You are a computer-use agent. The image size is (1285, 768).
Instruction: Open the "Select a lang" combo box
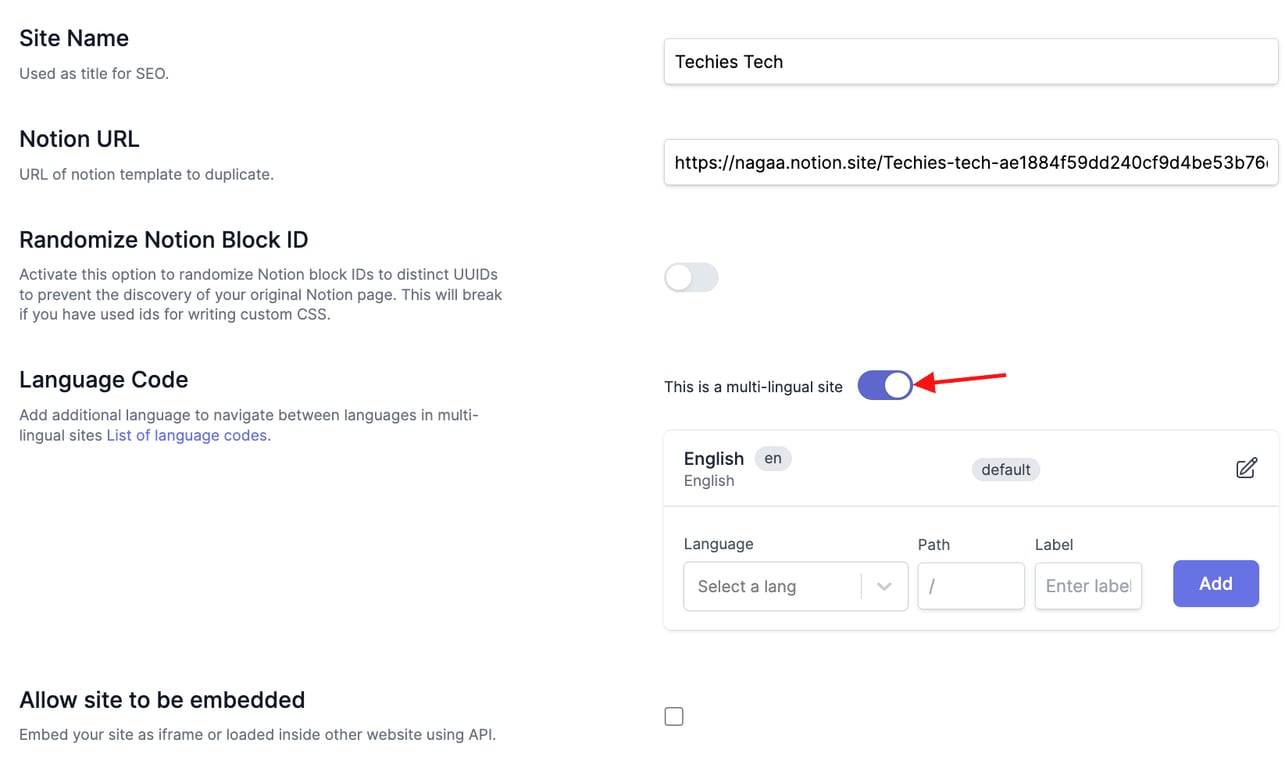(x=770, y=587)
